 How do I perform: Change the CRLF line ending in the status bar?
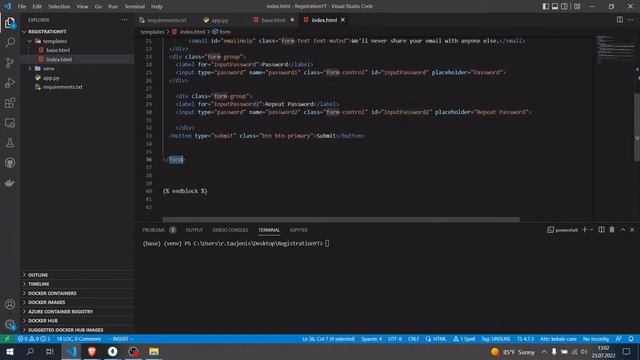tap(413, 339)
